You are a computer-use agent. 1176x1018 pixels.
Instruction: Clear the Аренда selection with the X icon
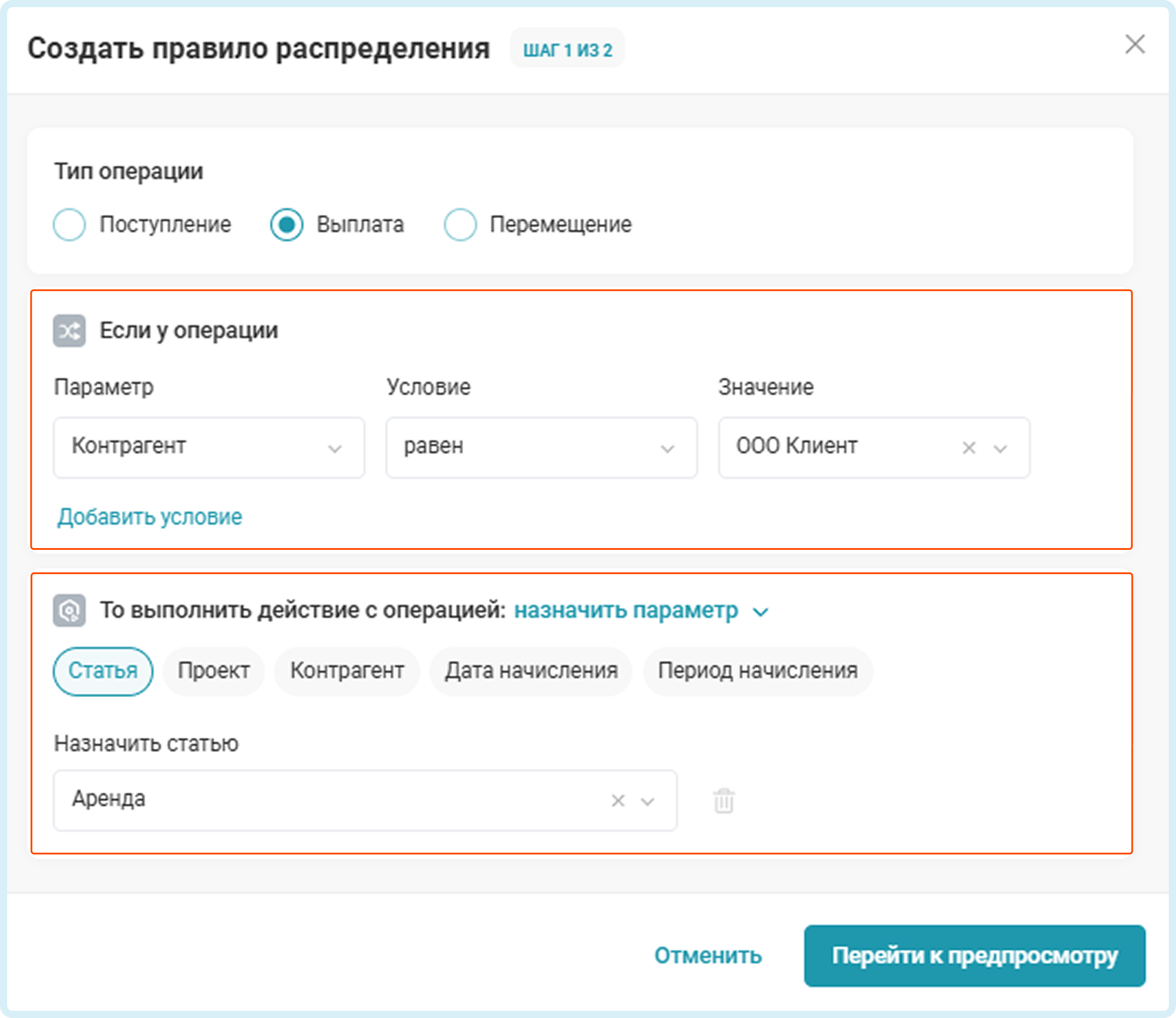click(x=618, y=801)
